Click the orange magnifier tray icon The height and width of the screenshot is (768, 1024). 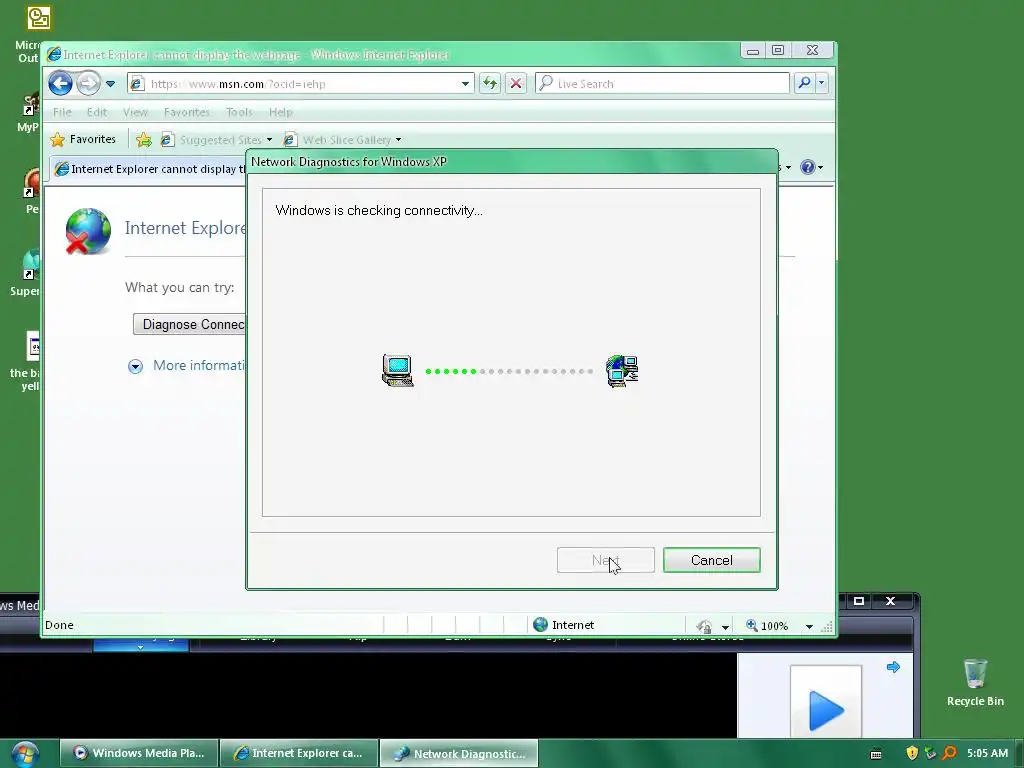tap(950, 753)
